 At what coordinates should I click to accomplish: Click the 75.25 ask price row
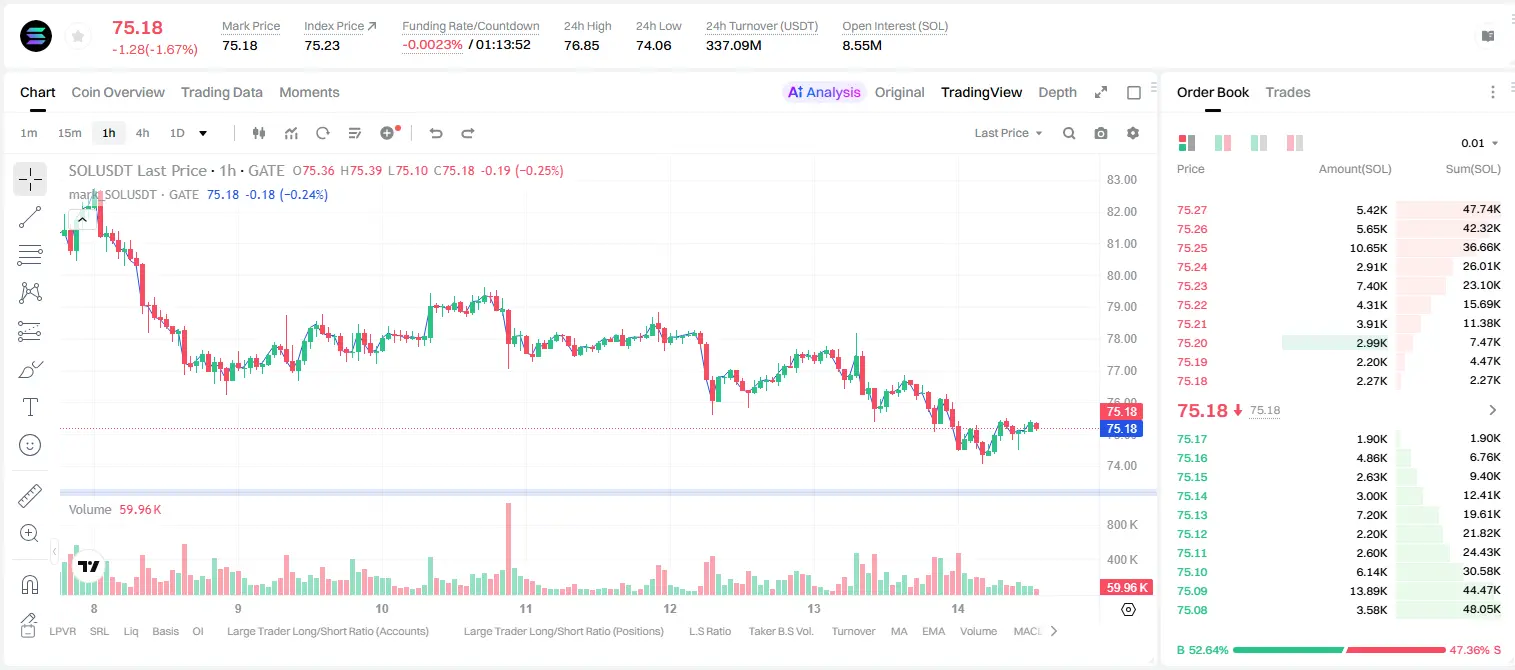coord(1338,248)
